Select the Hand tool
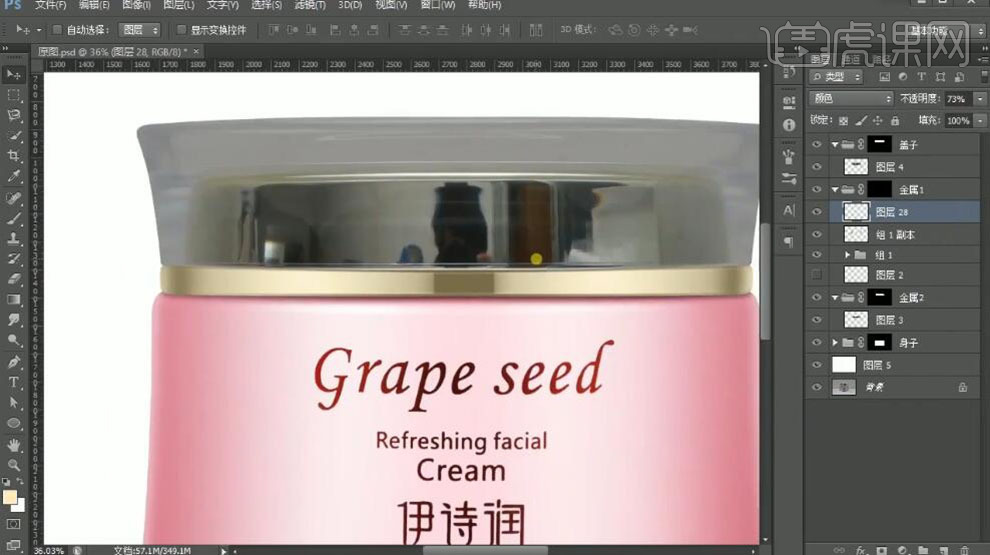The height and width of the screenshot is (555, 990). click(x=13, y=445)
